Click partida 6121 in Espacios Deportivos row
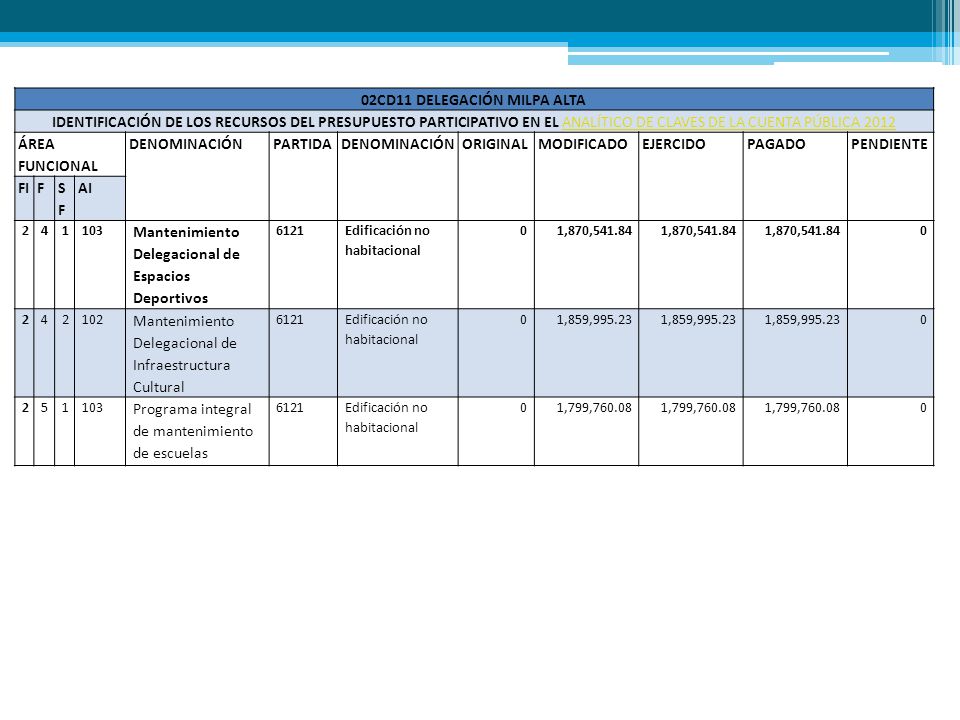Image resolution: width=960 pixels, height=720 pixels. pos(290,231)
